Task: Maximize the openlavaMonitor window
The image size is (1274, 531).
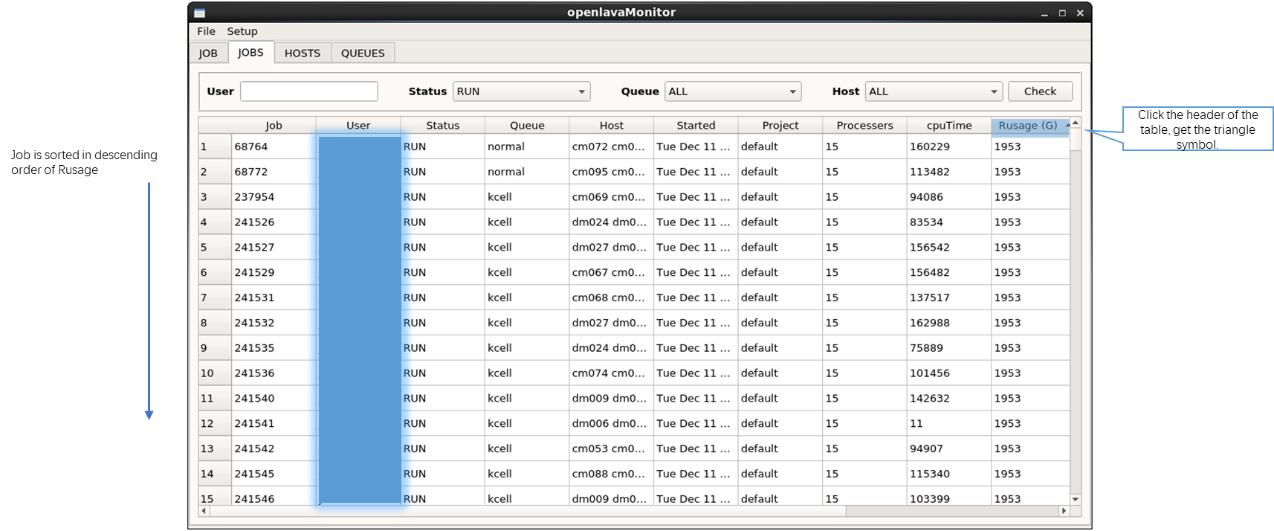Action: pyautogui.click(x=1063, y=13)
